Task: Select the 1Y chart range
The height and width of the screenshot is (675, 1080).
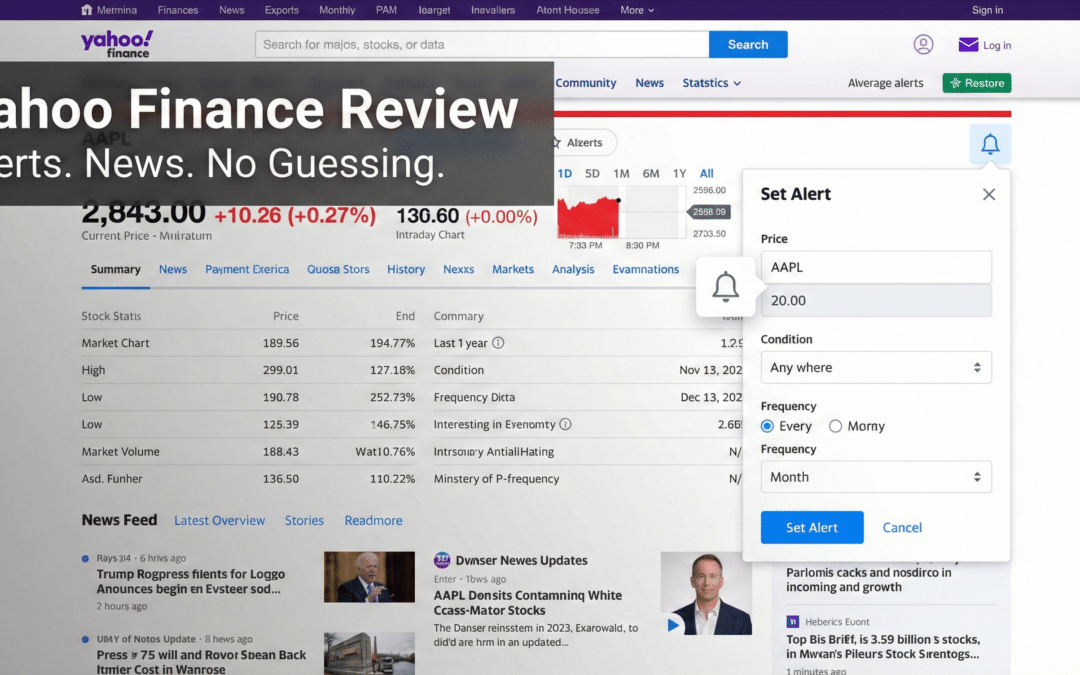Action: pyautogui.click(x=680, y=174)
